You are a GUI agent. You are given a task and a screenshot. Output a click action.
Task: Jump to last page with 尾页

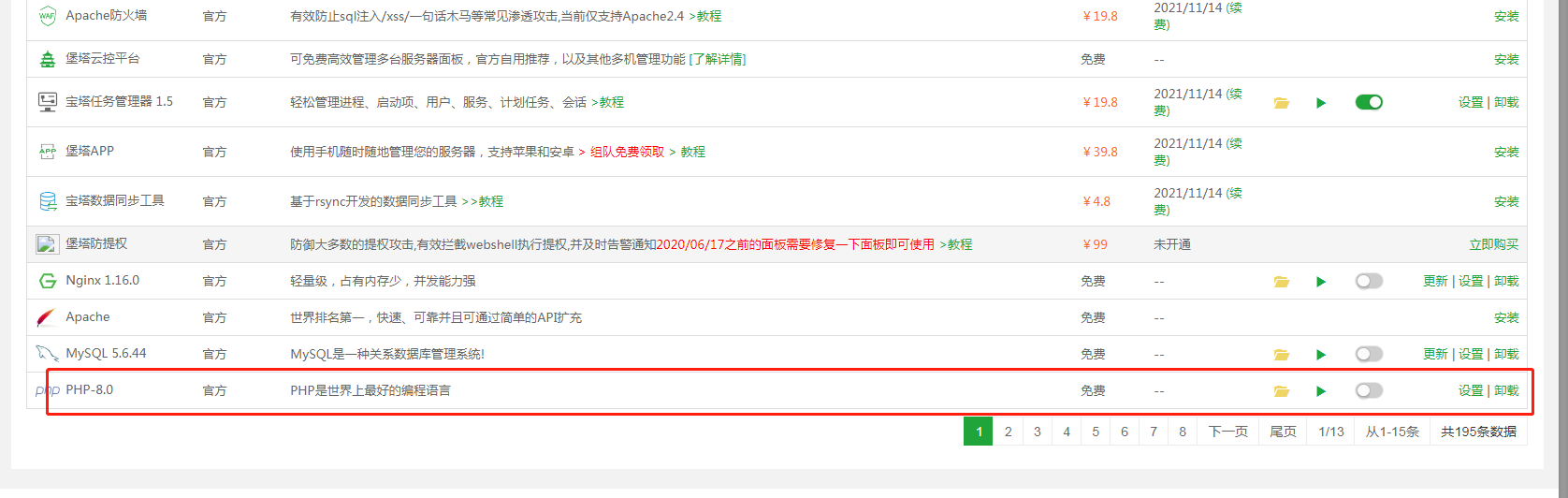[x=1283, y=432]
